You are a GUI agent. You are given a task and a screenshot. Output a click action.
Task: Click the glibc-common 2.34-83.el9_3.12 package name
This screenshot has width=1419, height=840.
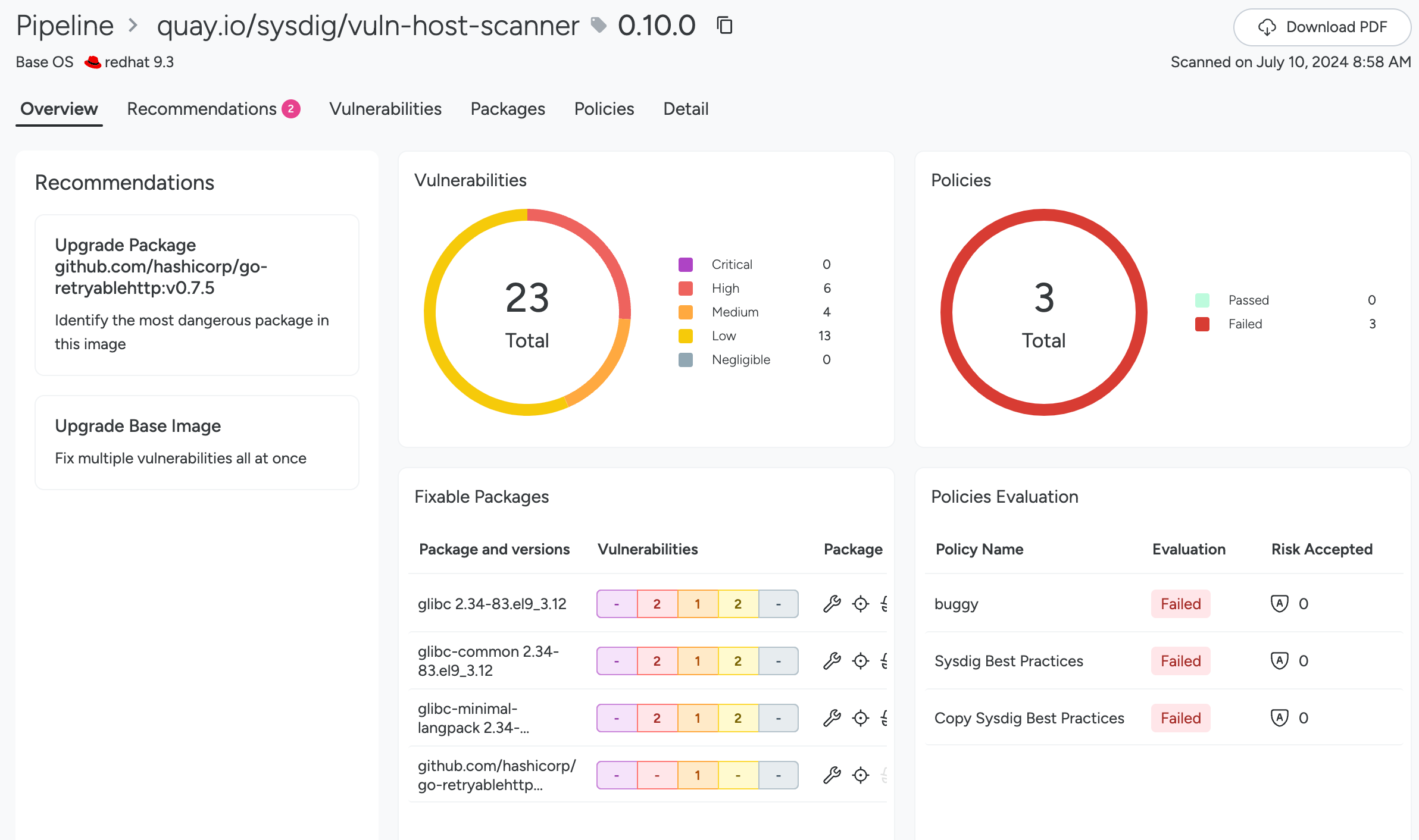pyautogui.click(x=488, y=661)
